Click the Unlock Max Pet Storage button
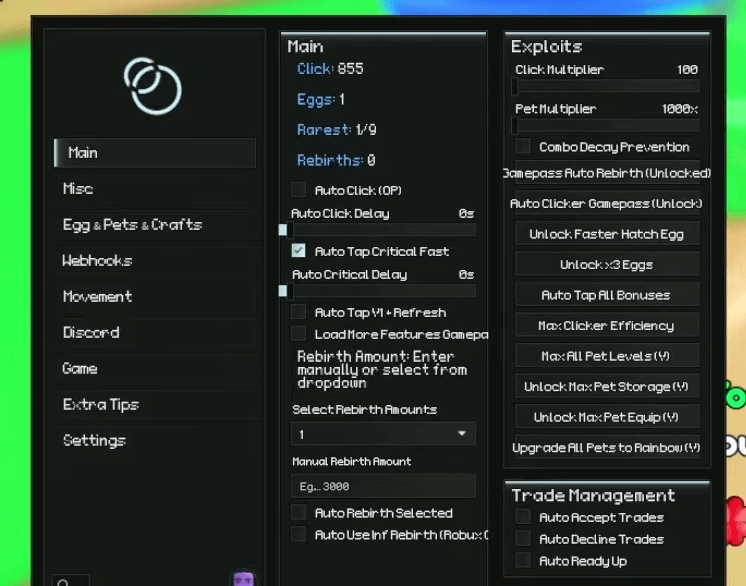746x586 pixels. click(607, 386)
